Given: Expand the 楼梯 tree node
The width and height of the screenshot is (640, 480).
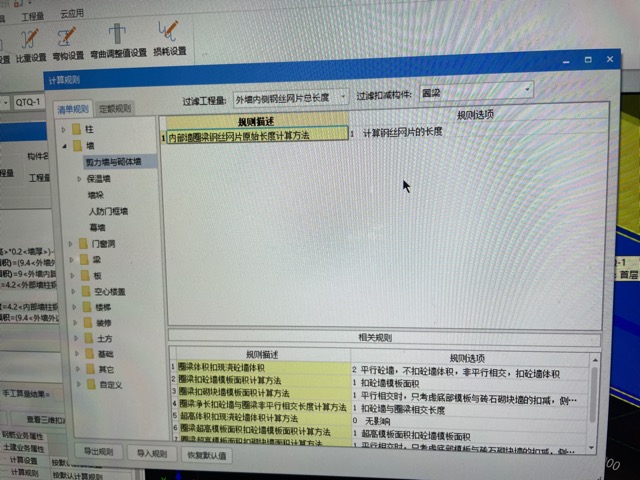Looking at the screenshot, I should pyautogui.click(x=75, y=307).
